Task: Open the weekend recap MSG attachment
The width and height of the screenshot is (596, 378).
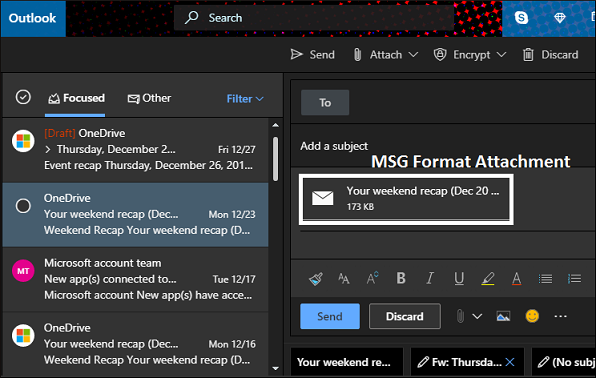Action: click(x=406, y=199)
